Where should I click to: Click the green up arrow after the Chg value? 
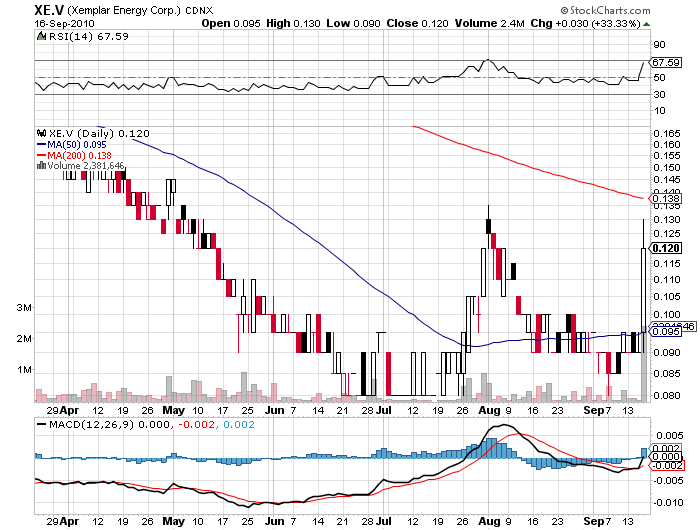click(646, 24)
